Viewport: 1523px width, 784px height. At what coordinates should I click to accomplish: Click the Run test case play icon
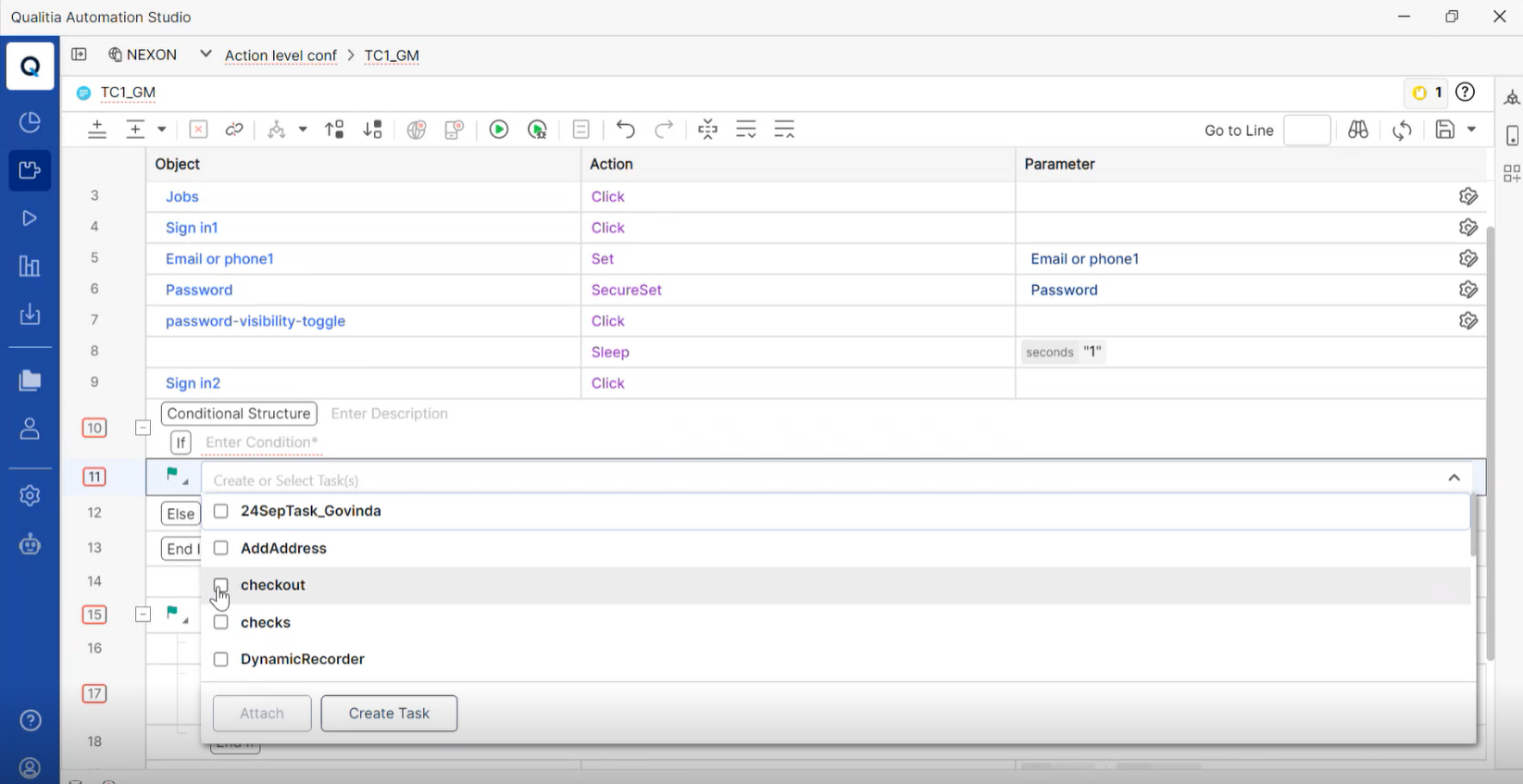499,130
